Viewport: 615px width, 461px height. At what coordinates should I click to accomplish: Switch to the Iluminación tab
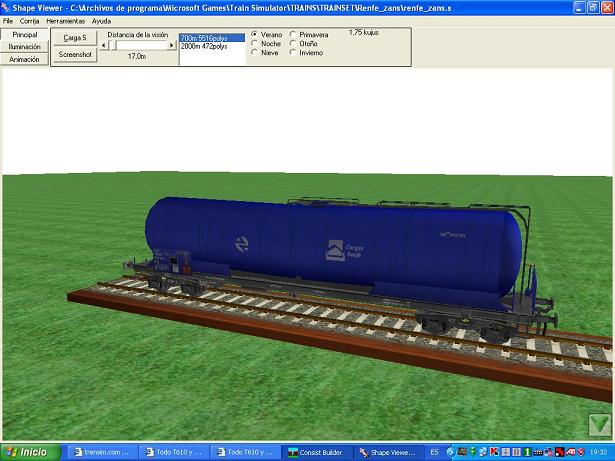pyautogui.click(x=24, y=47)
